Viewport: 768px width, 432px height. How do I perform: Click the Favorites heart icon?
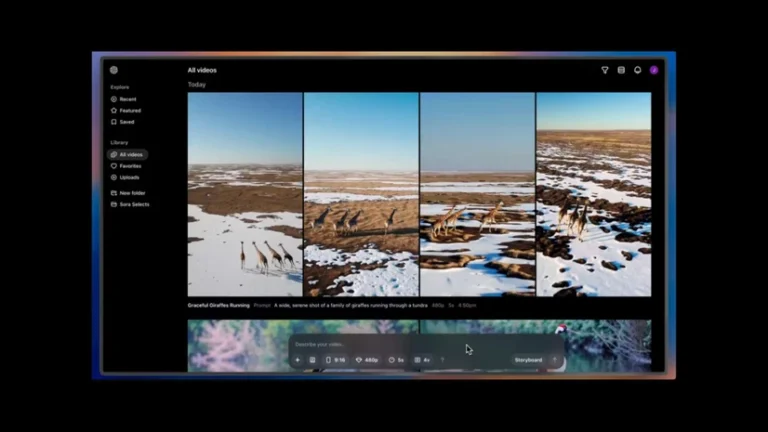(114, 166)
